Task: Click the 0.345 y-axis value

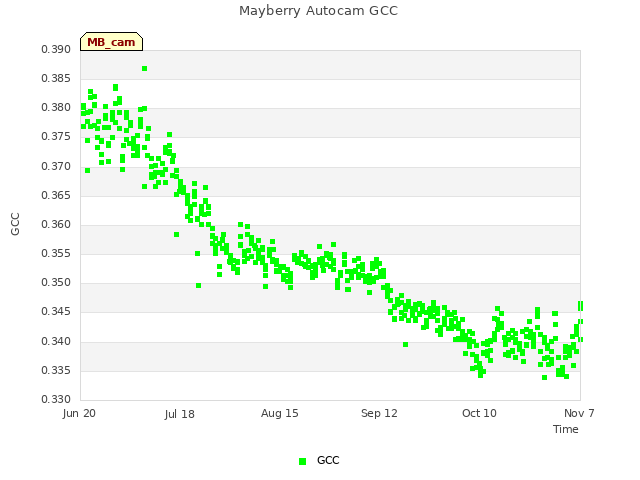Action: (x=56, y=312)
